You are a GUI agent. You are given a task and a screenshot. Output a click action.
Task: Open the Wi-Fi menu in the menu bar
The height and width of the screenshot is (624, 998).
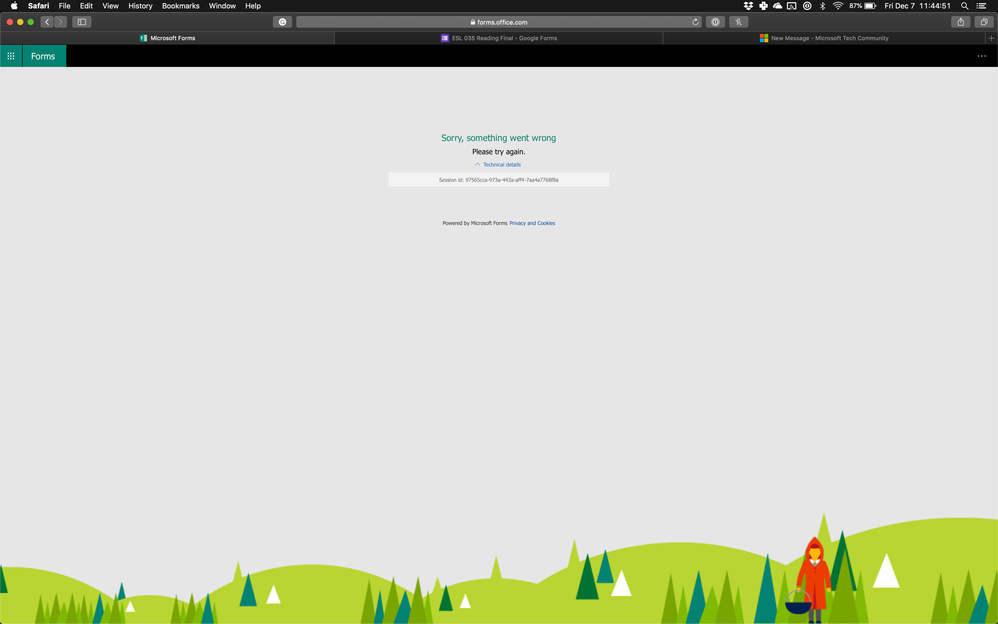(838, 6)
